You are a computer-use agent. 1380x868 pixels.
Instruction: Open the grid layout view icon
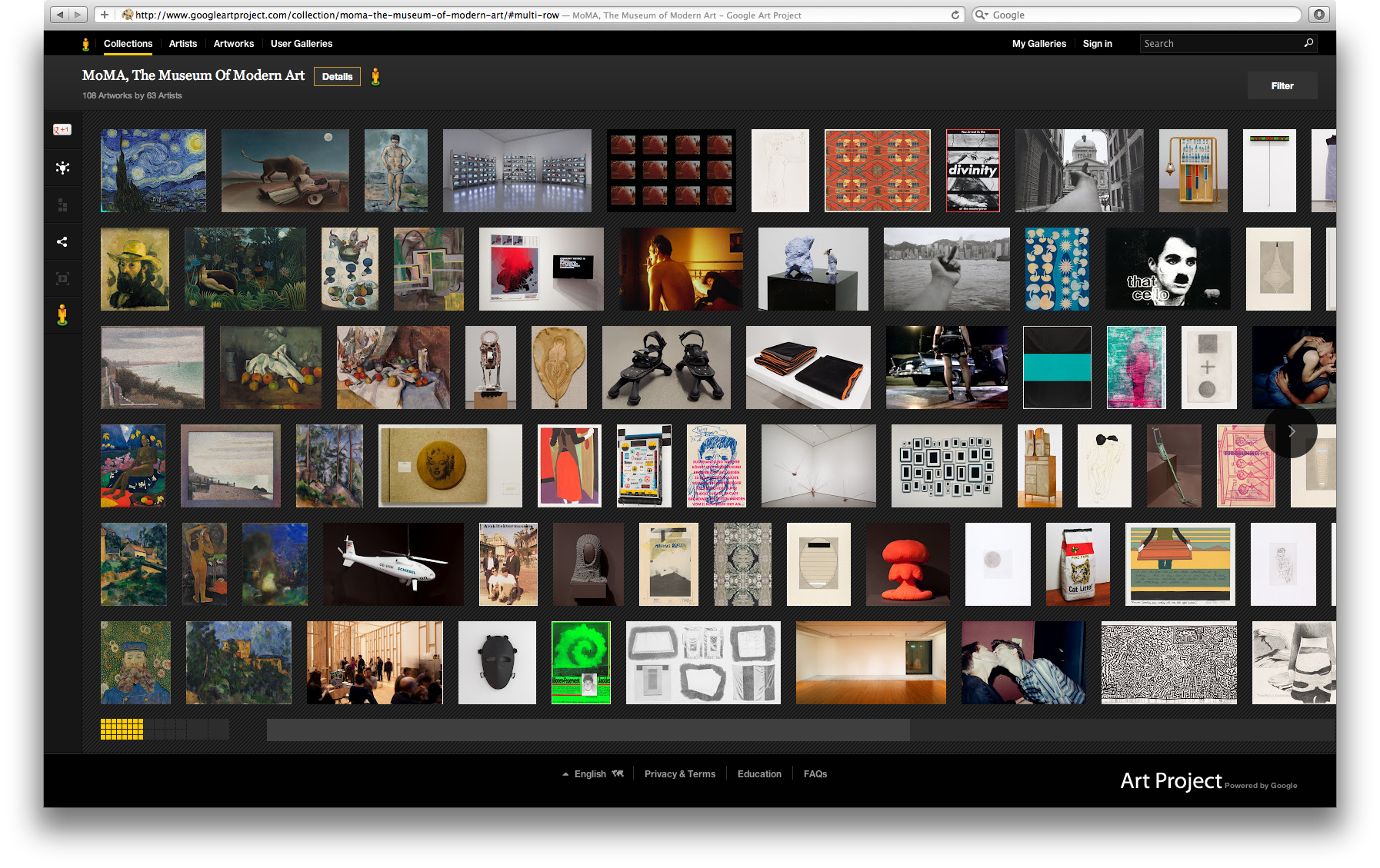click(62, 204)
